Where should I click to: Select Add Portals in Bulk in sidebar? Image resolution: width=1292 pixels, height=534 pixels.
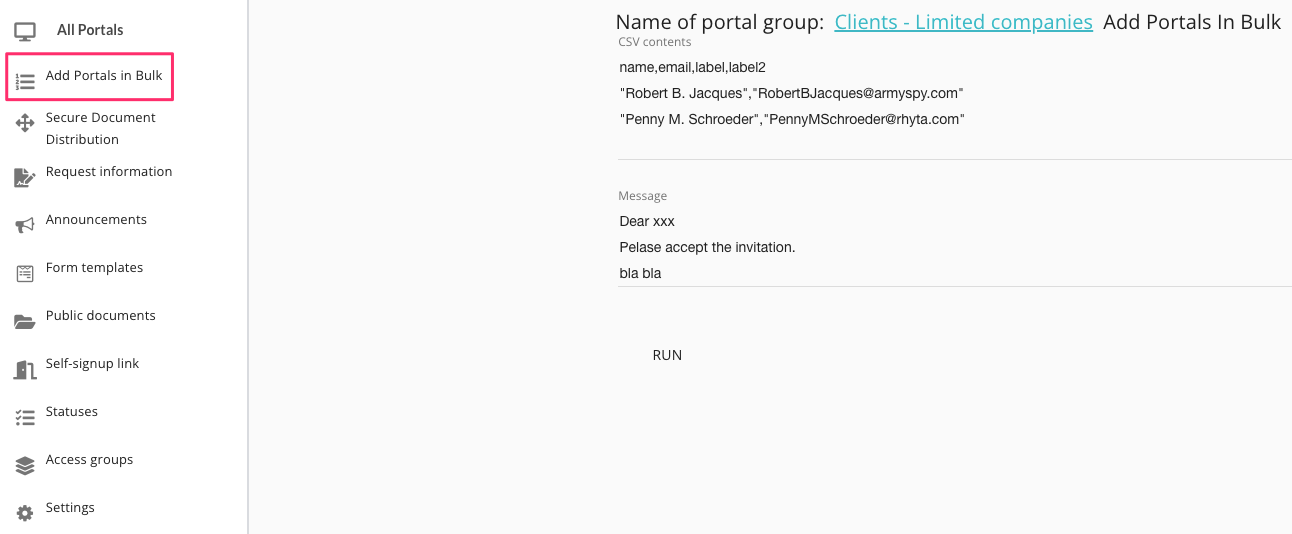(x=104, y=76)
